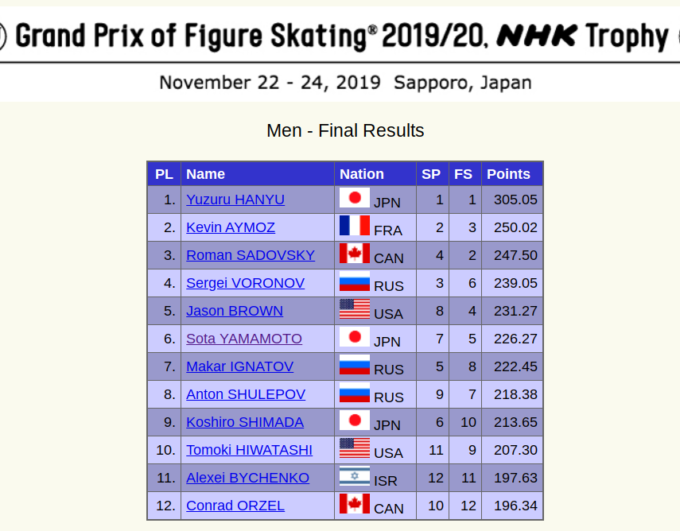Open Sergei VORONOV's profile link
The image size is (680, 531).
245,283
